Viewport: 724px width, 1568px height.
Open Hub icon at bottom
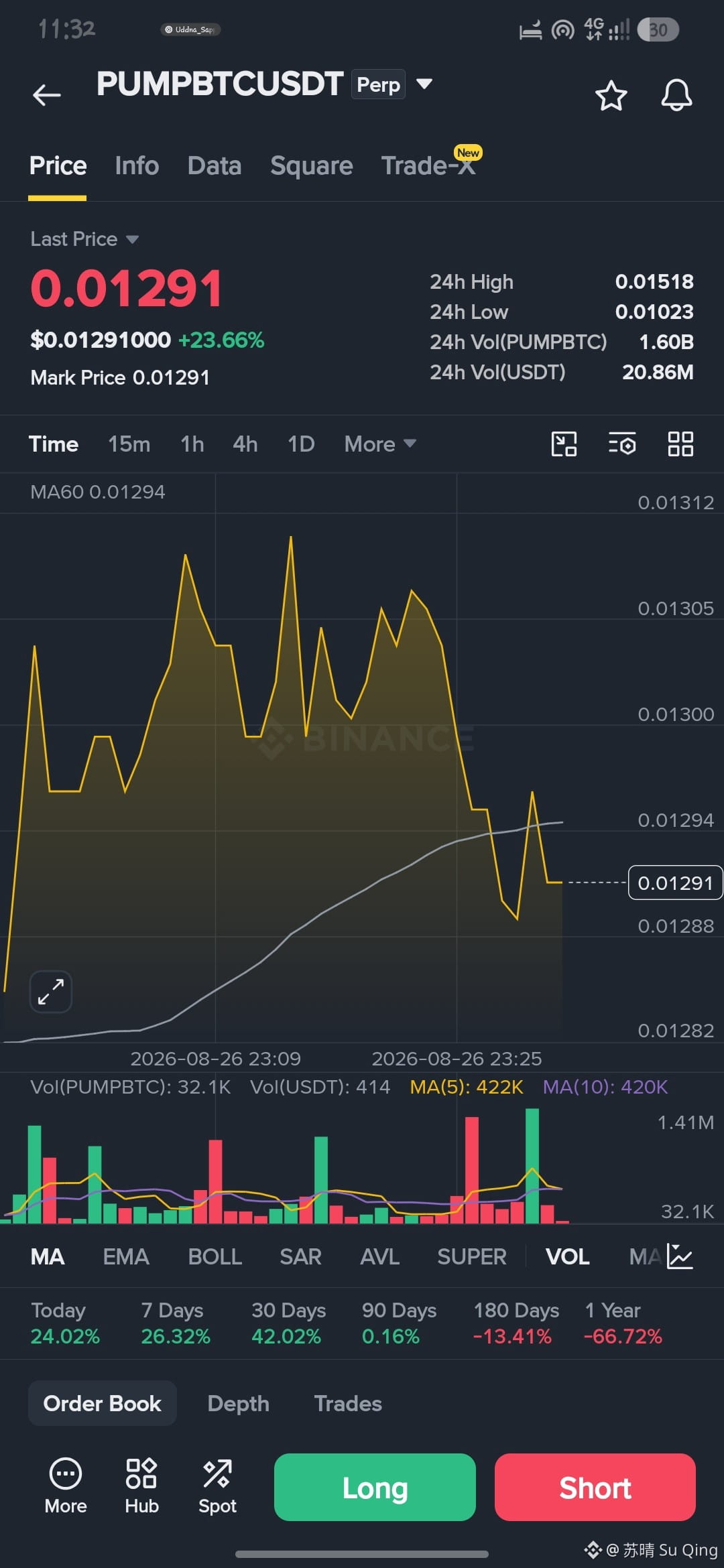tap(141, 1486)
